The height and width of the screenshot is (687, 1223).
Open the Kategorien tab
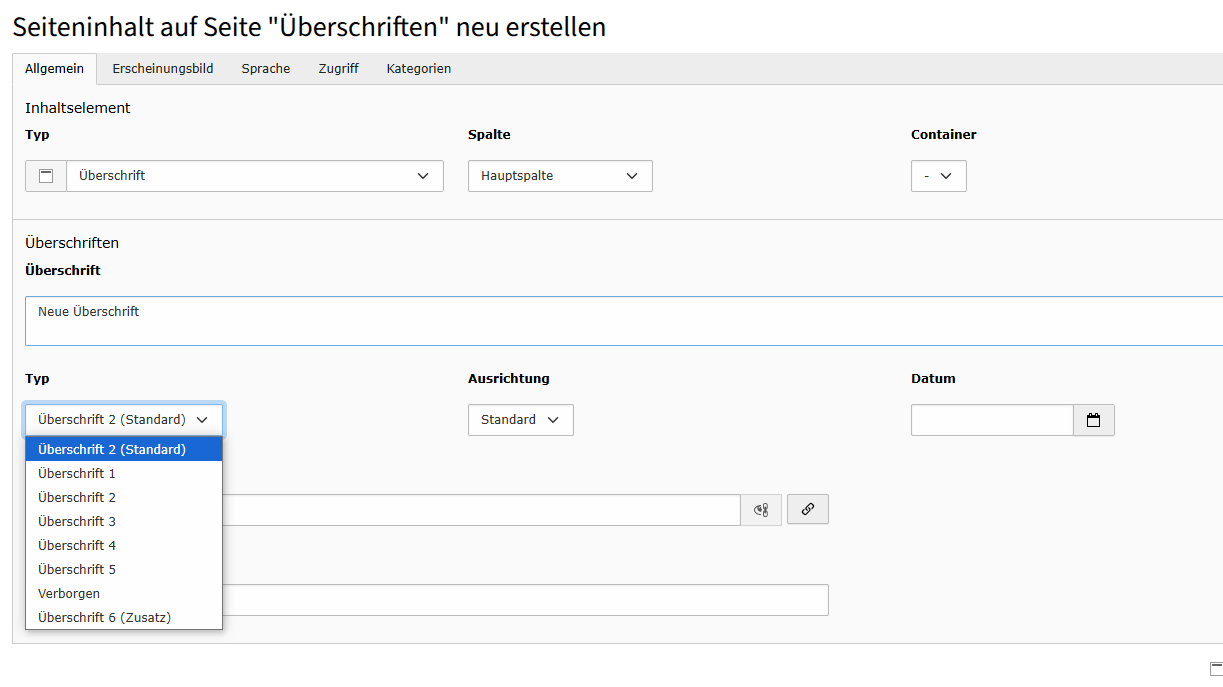418,68
